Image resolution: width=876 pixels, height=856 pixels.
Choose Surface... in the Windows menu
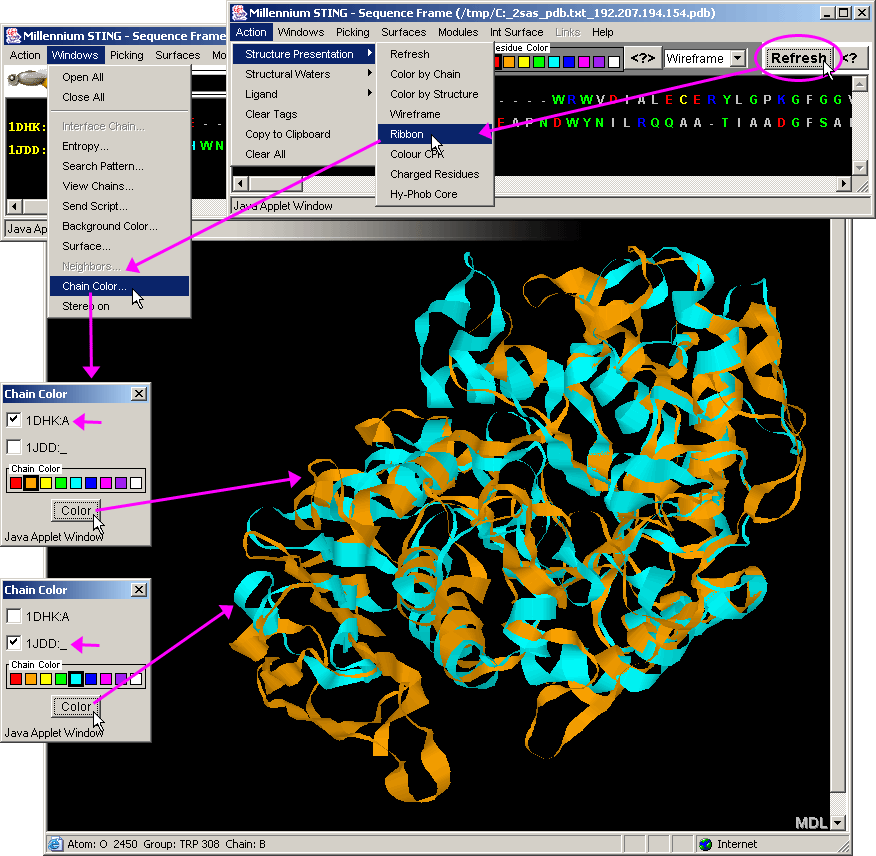pos(120,246)
